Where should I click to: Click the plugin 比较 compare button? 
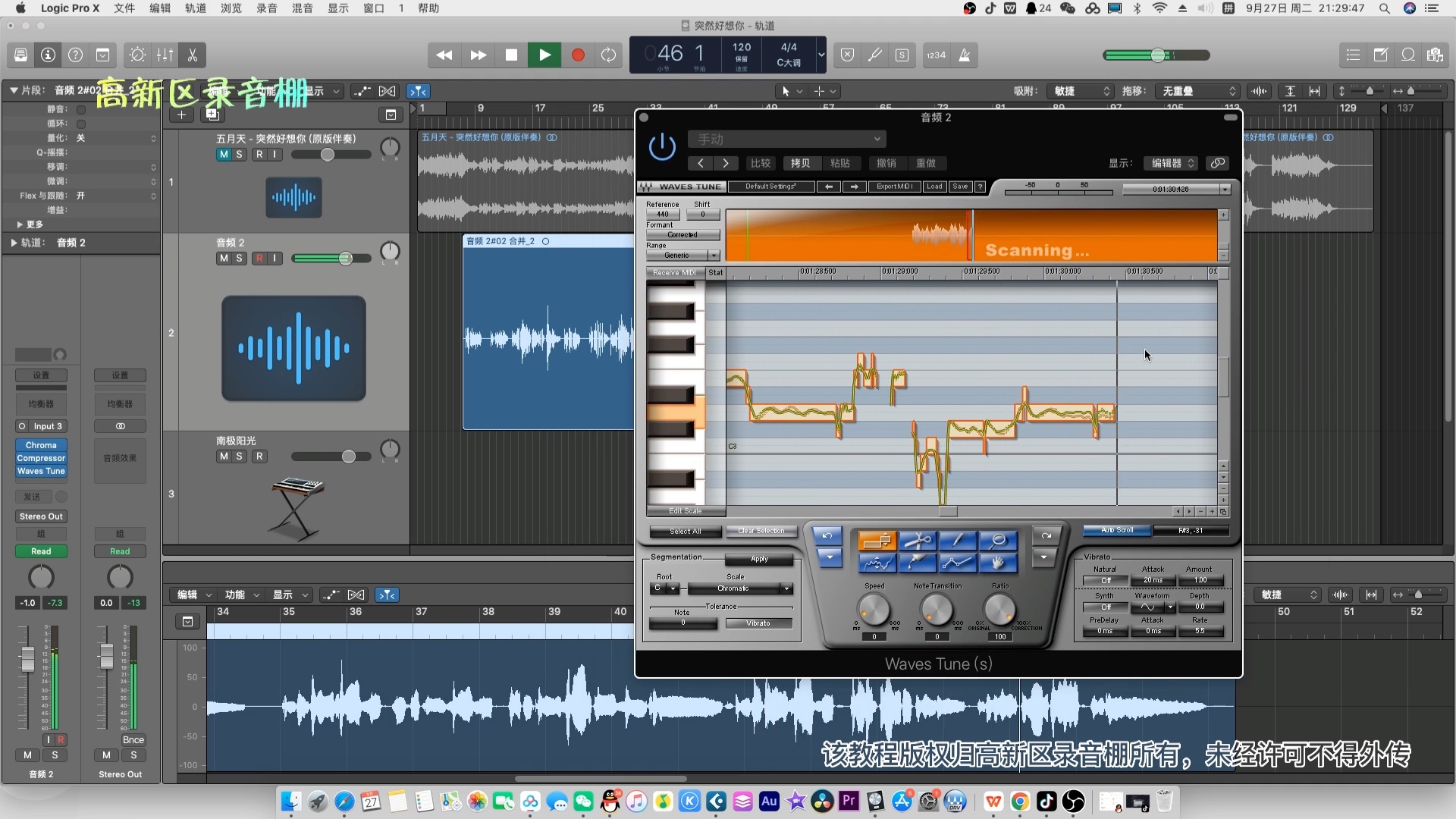pos(761,163)
